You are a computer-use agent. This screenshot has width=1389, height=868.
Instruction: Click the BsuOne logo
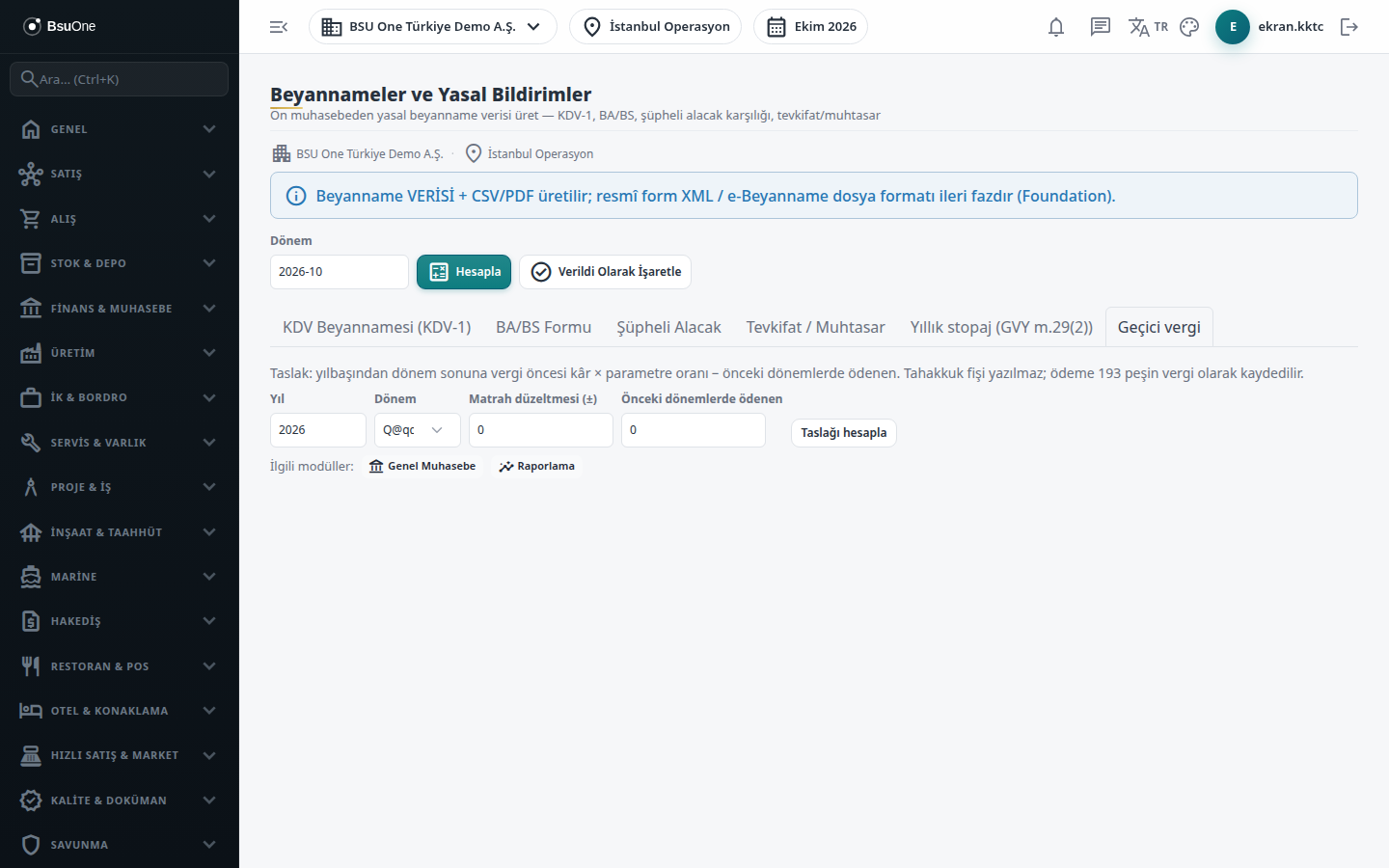point(60,26)
